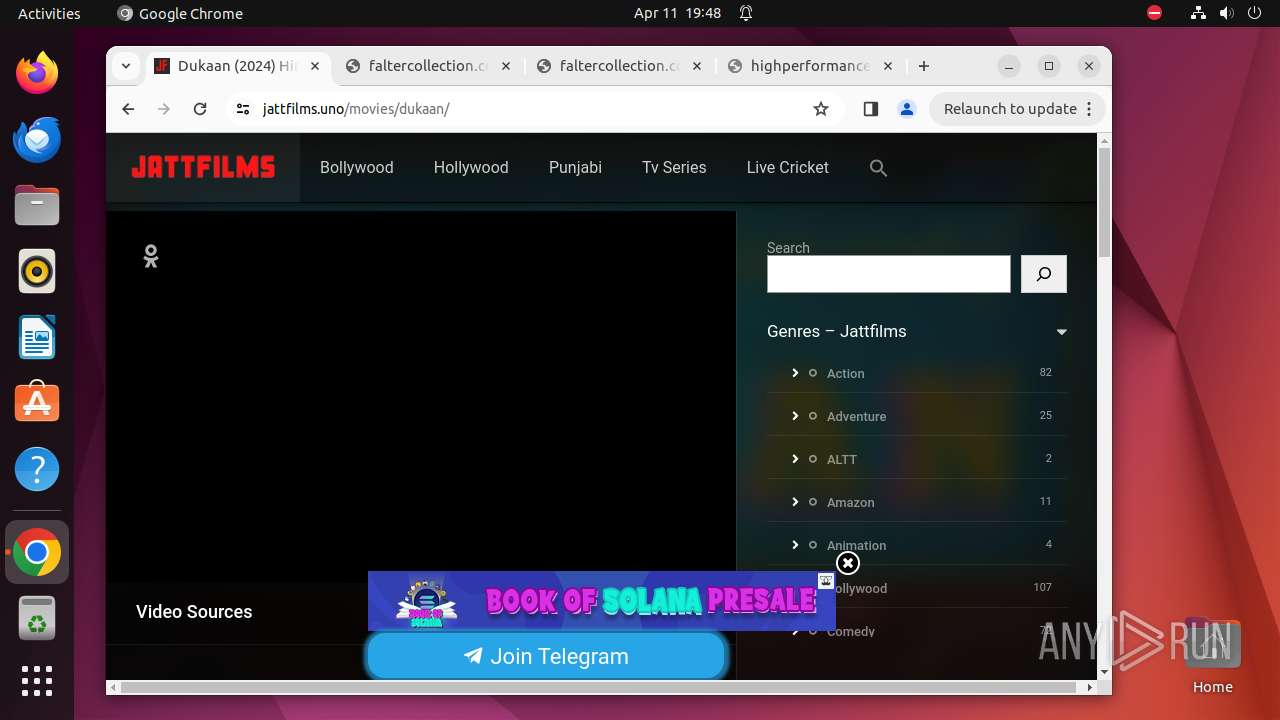Viewport: 1280px width, 720px height.
Task: Open the tab search dropdown arrow
Action: [125, 66]
